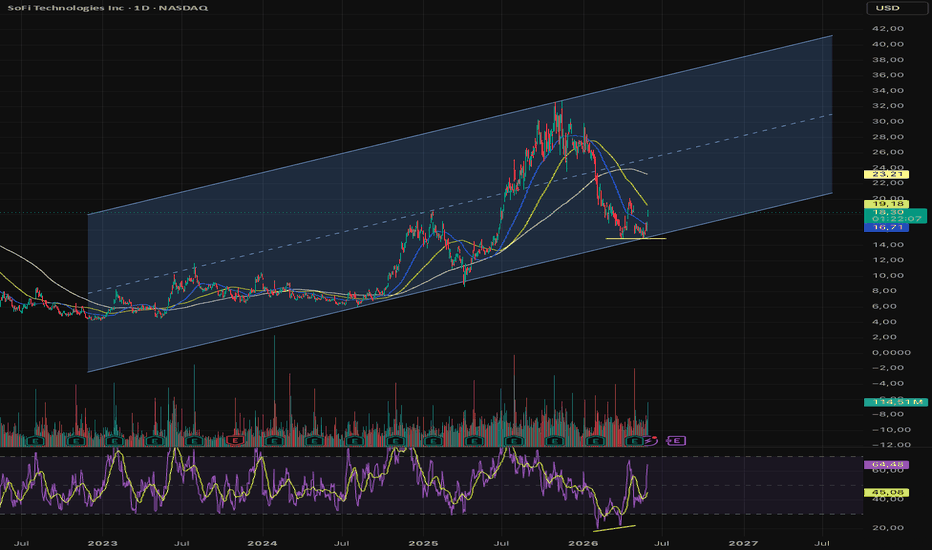Click the leftmost green earnings E marker

coord(36,441)
